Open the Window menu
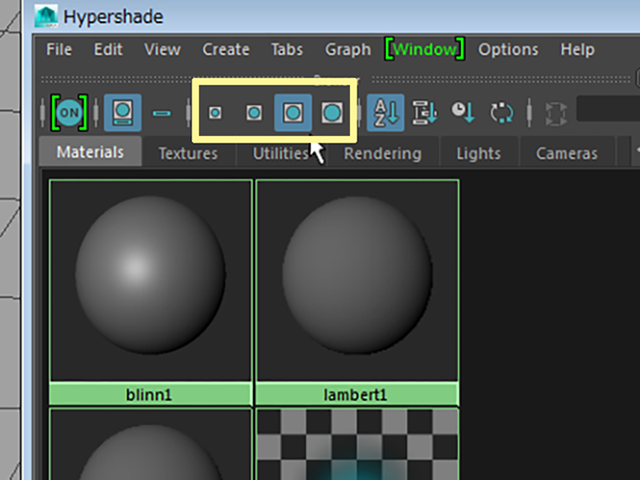This screenshot has width=640, height=480. click(x=424, y=50)
